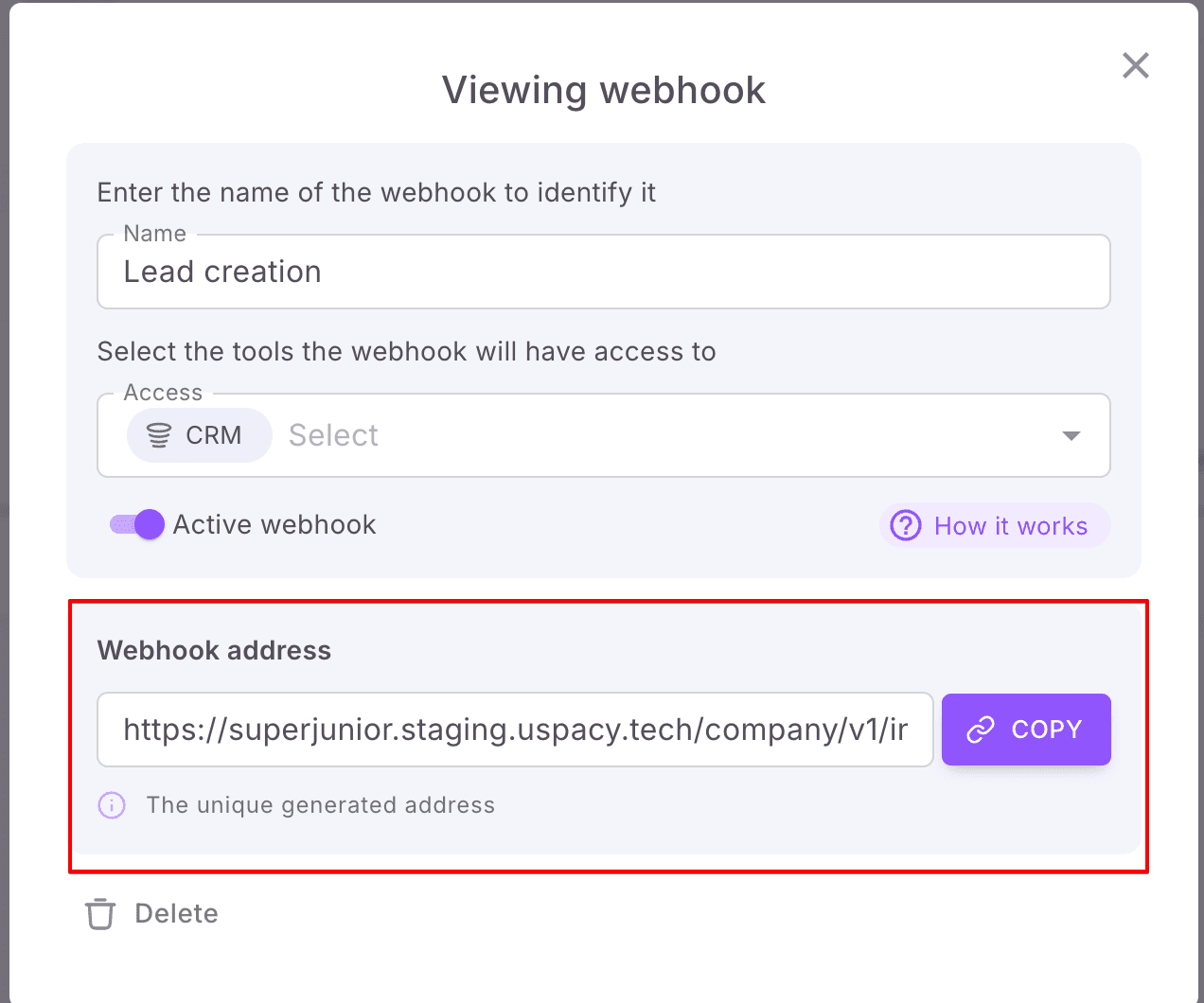Click the trash can delete icon
Screen dimensions: 1204x1003
coord(100,914)
